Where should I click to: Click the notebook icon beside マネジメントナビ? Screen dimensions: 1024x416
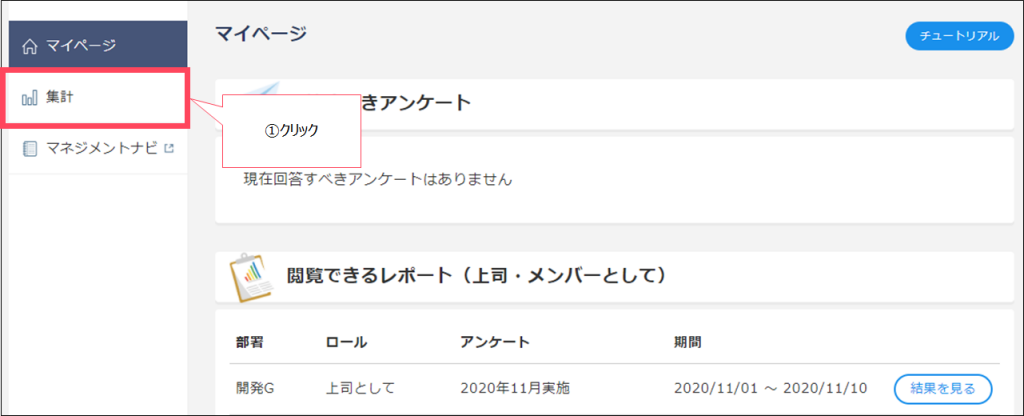(30, 148)
